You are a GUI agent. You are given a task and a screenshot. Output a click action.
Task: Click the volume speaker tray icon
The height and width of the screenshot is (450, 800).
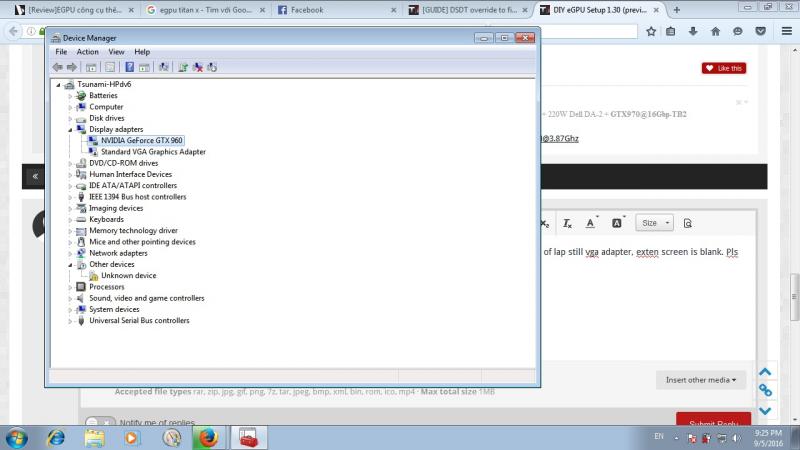pos(737,438)
